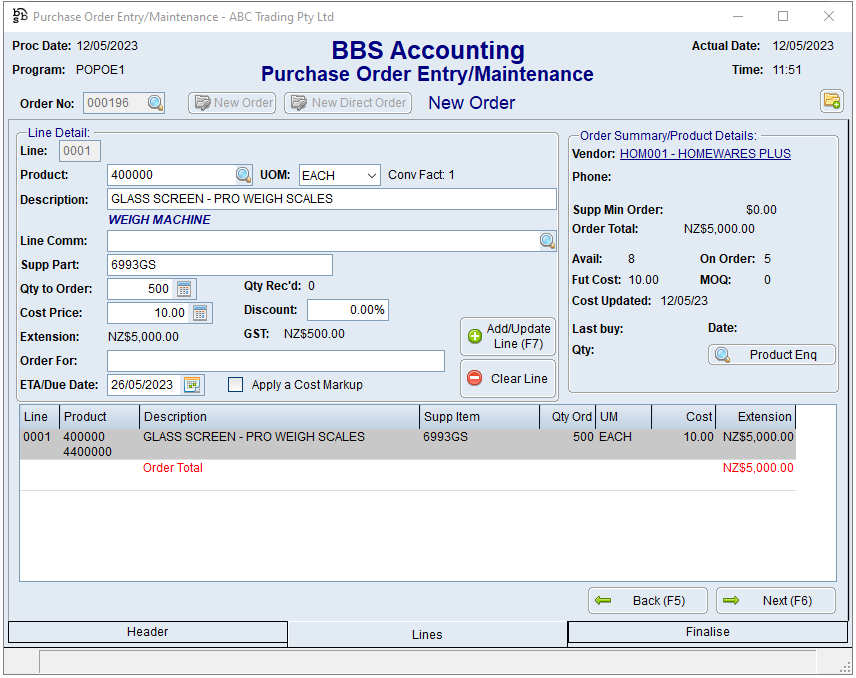Click into the Order For field
The height and width of the screenshot is (678, 856).
275,361
